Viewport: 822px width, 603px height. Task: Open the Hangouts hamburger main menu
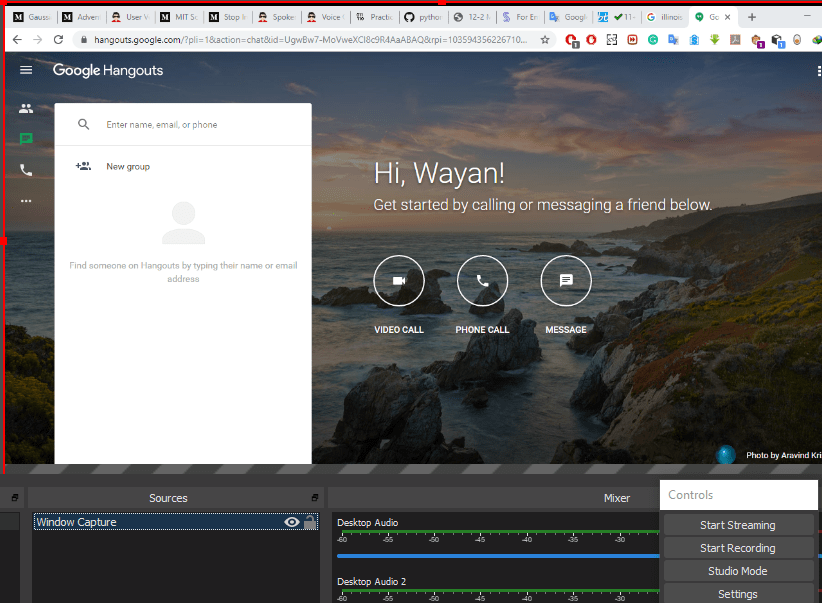pos(26,70)
